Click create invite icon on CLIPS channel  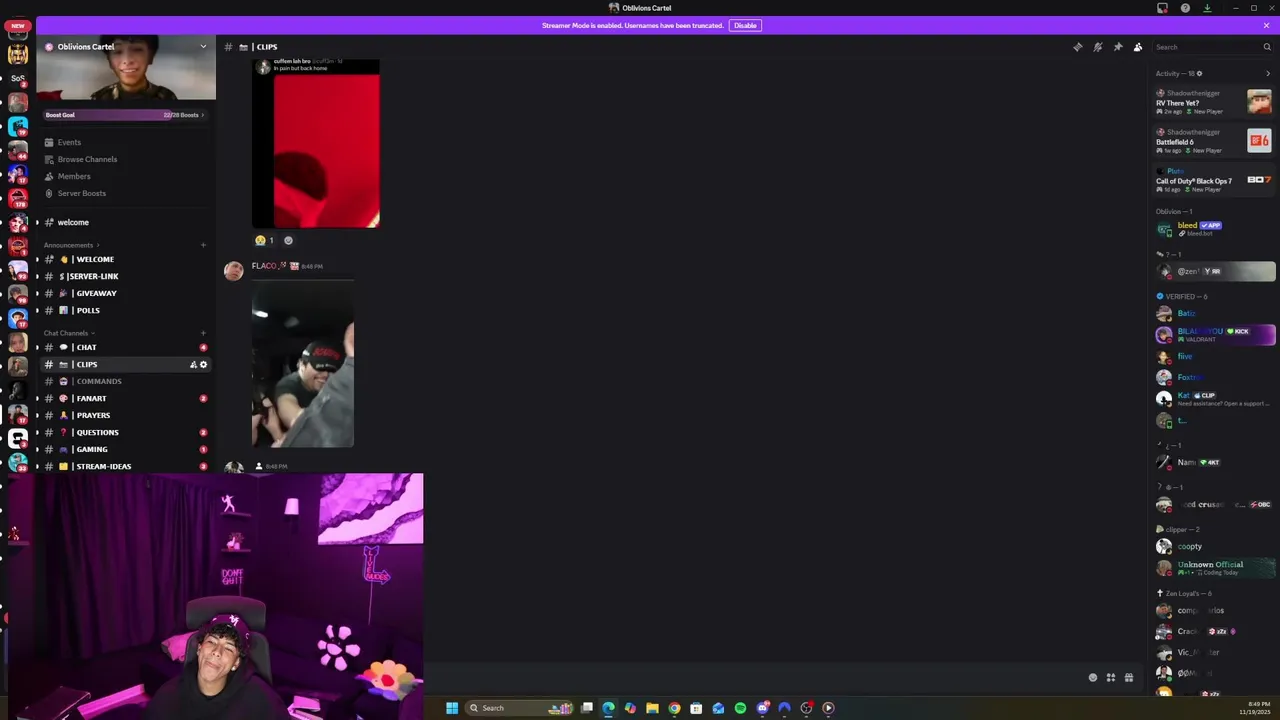193,364
